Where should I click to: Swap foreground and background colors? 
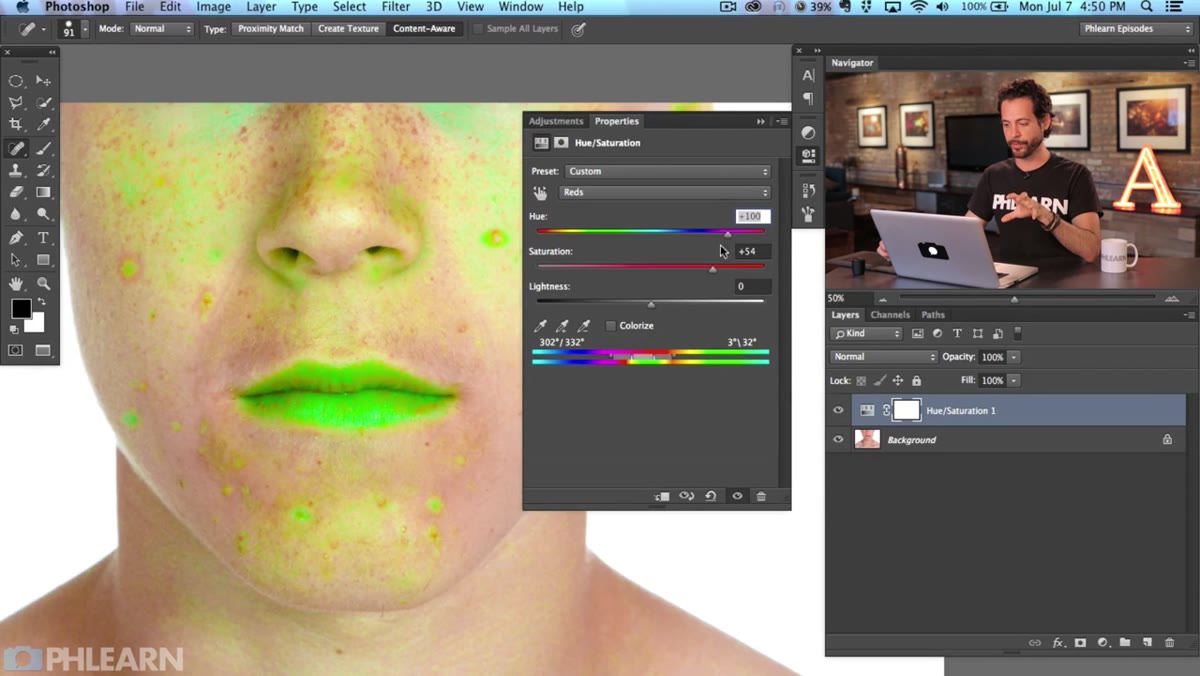coord(42,302)
